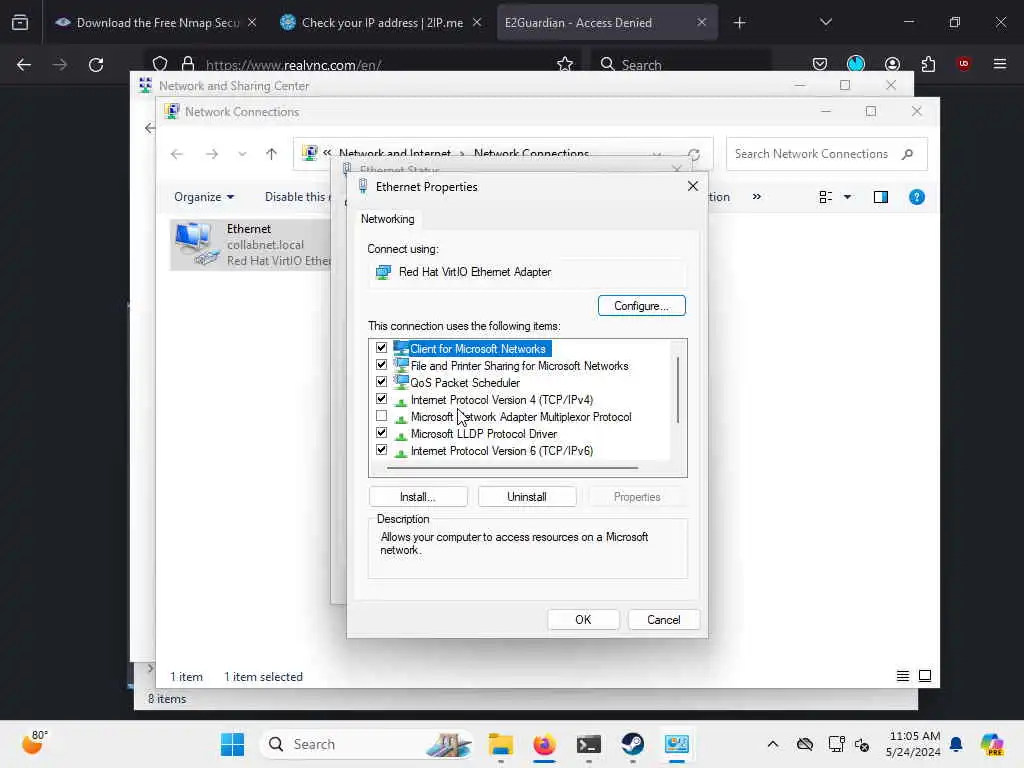Cancel the Ethernet Properties dialog
The height and width of the screenshot is (768, 1024).
664,620
